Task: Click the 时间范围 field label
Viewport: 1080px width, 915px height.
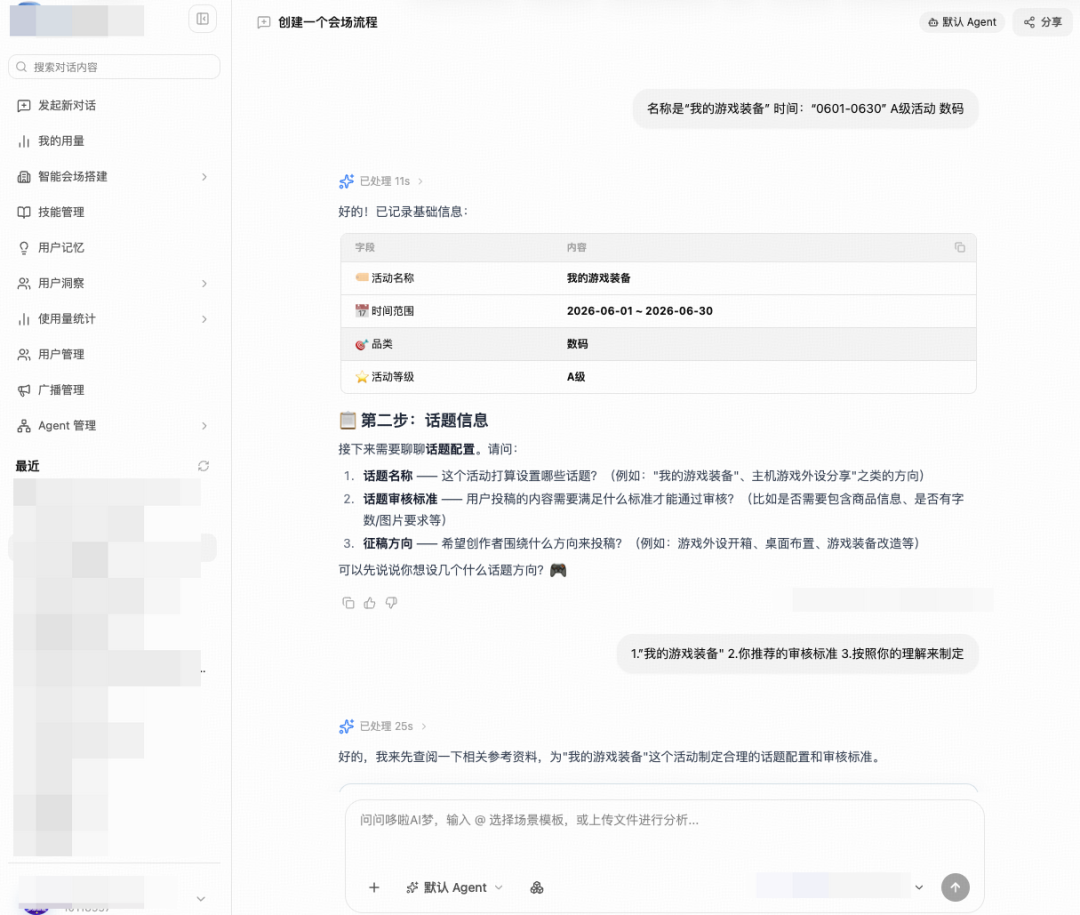Action: 393,311
